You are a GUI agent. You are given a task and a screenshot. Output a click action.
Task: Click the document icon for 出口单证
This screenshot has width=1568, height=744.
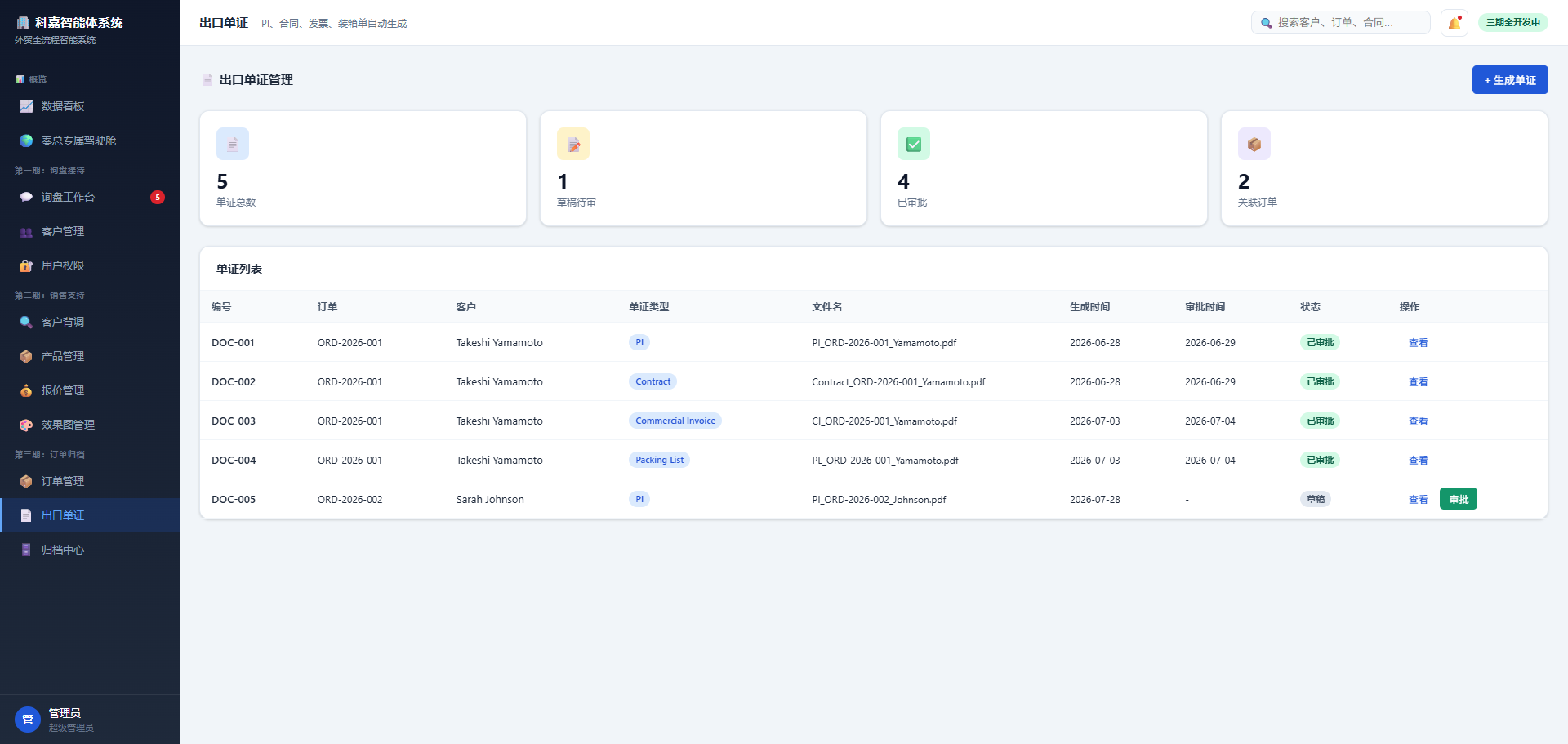(26, 515)
